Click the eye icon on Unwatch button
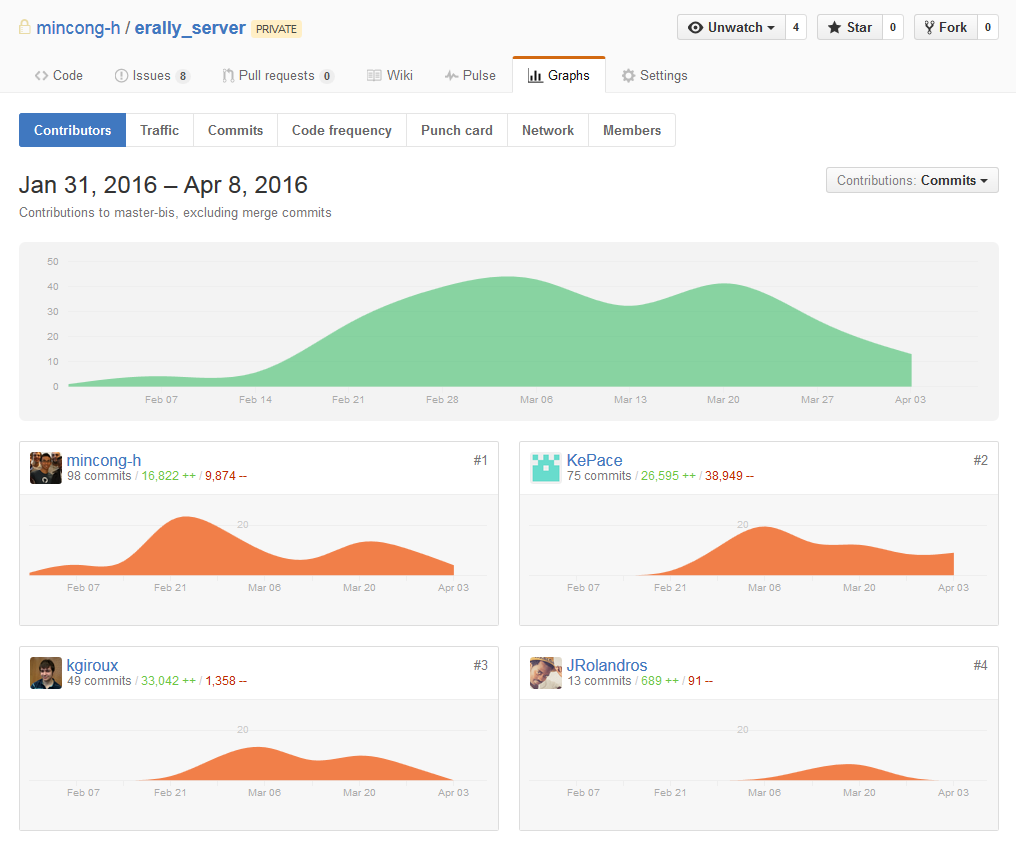The image size is (1016, 848). pos(695,27)
